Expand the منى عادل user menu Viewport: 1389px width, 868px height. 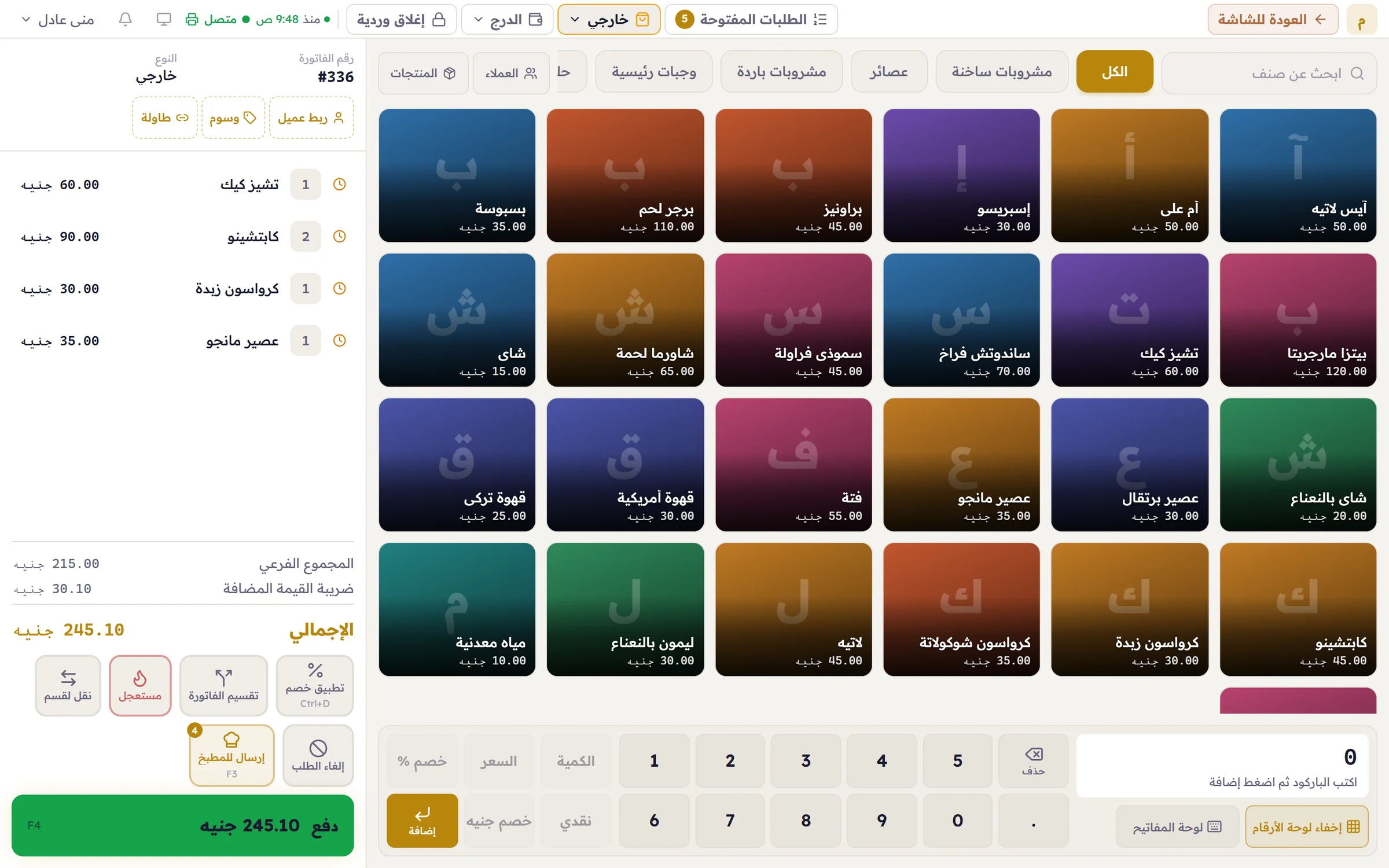tap(58, 20)
